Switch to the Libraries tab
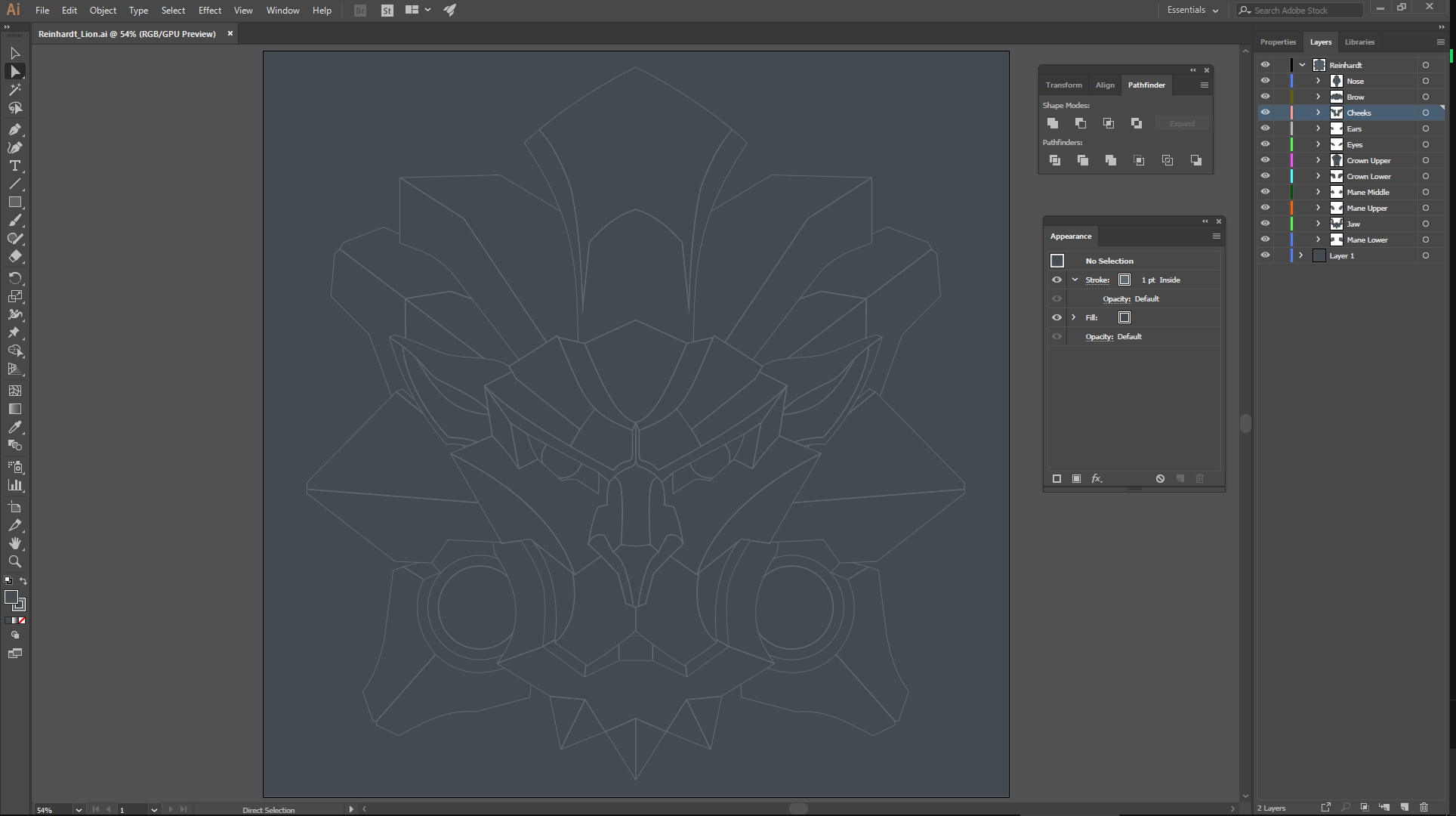This screenshot has width=1456, height=816. pos(1359,42)
